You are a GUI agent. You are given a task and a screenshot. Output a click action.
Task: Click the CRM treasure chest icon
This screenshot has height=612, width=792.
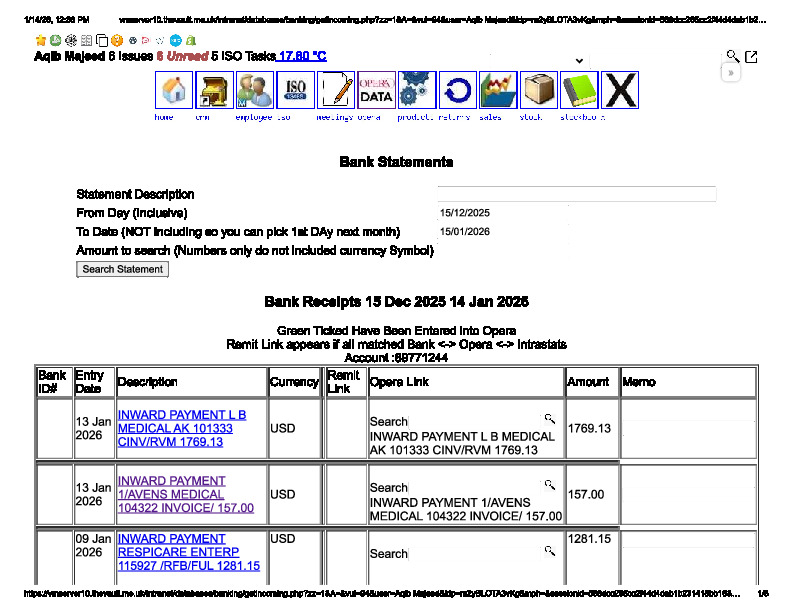214,91
